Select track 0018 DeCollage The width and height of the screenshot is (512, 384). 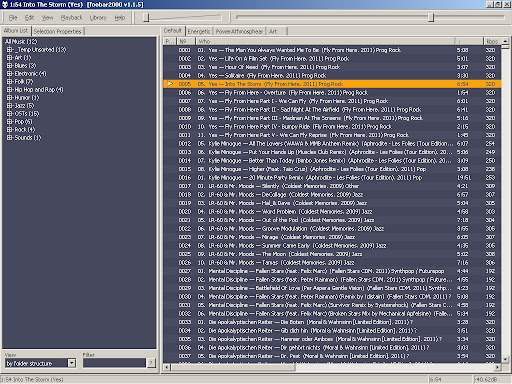pyautogui.click(x=332, y=195)
